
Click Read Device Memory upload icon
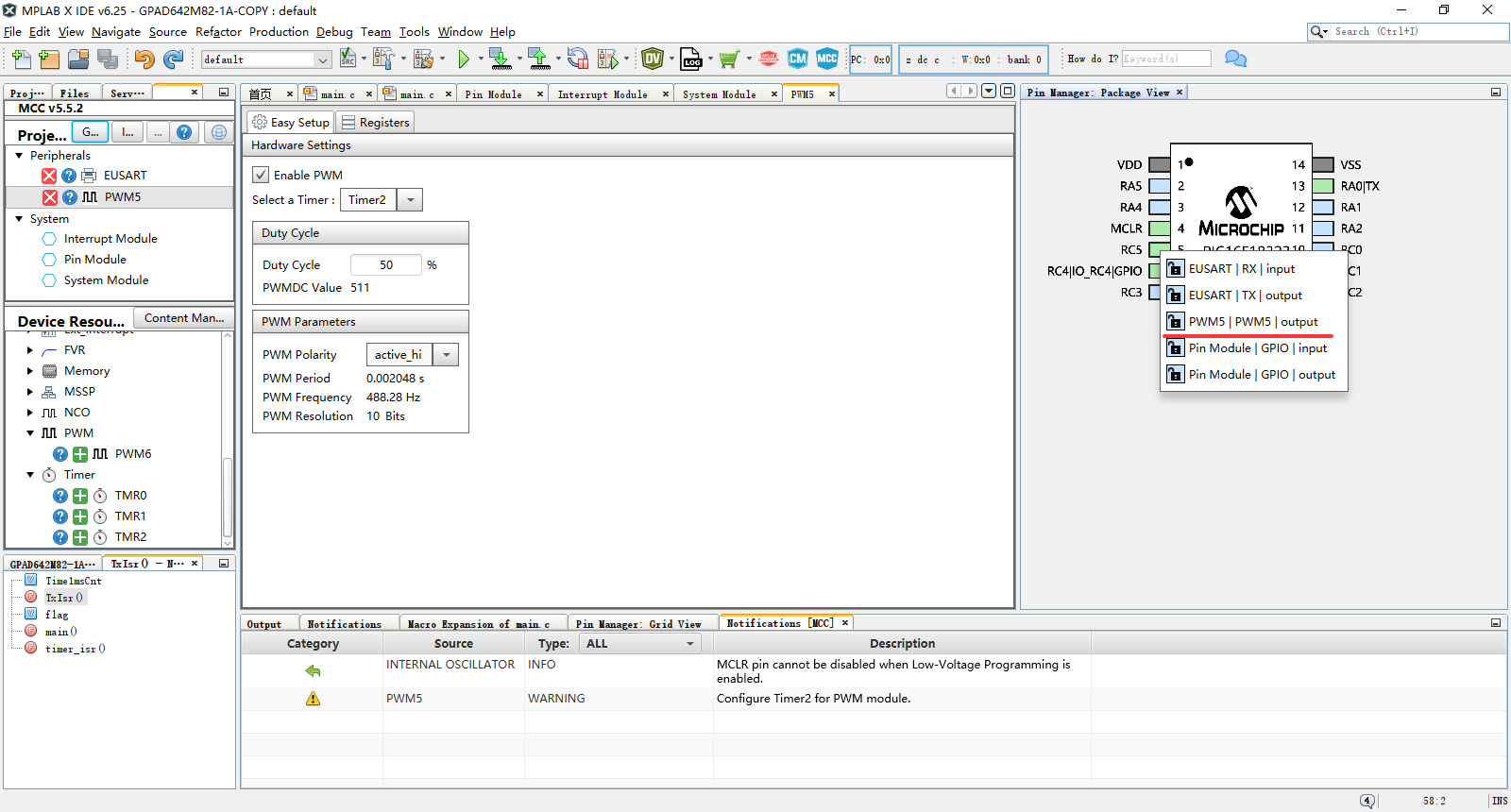[x=539, y=59]
